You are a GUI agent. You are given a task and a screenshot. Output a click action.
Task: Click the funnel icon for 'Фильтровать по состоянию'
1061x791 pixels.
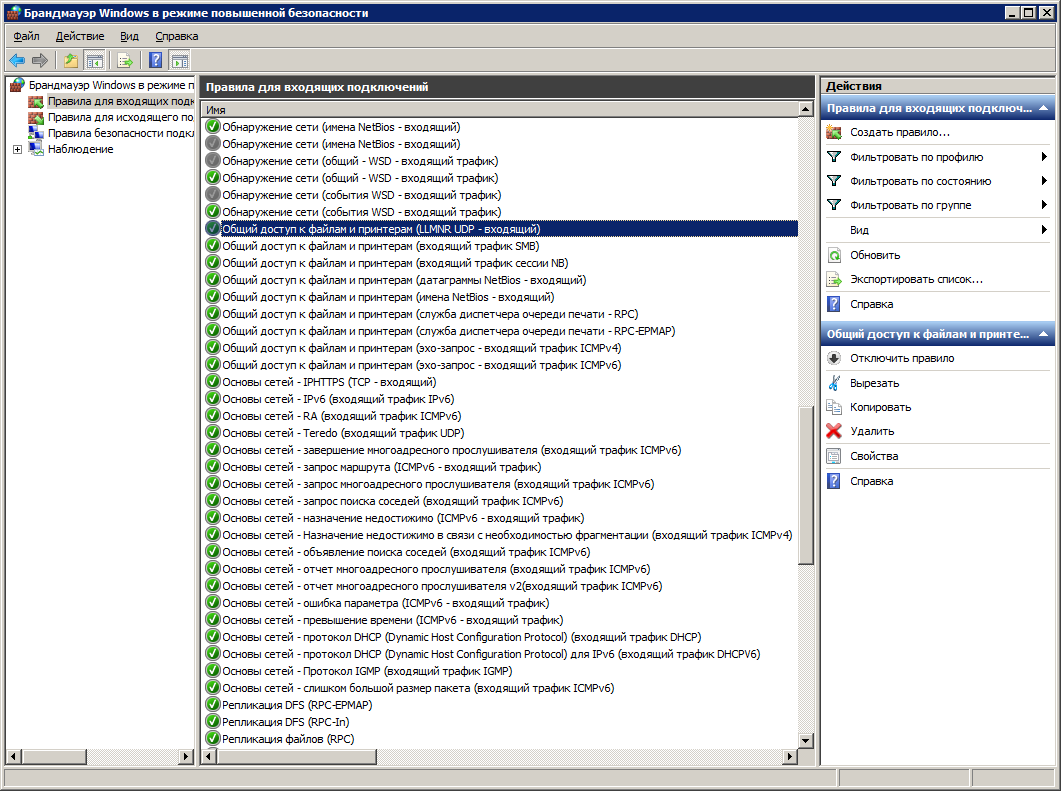[x=834, y=181]
